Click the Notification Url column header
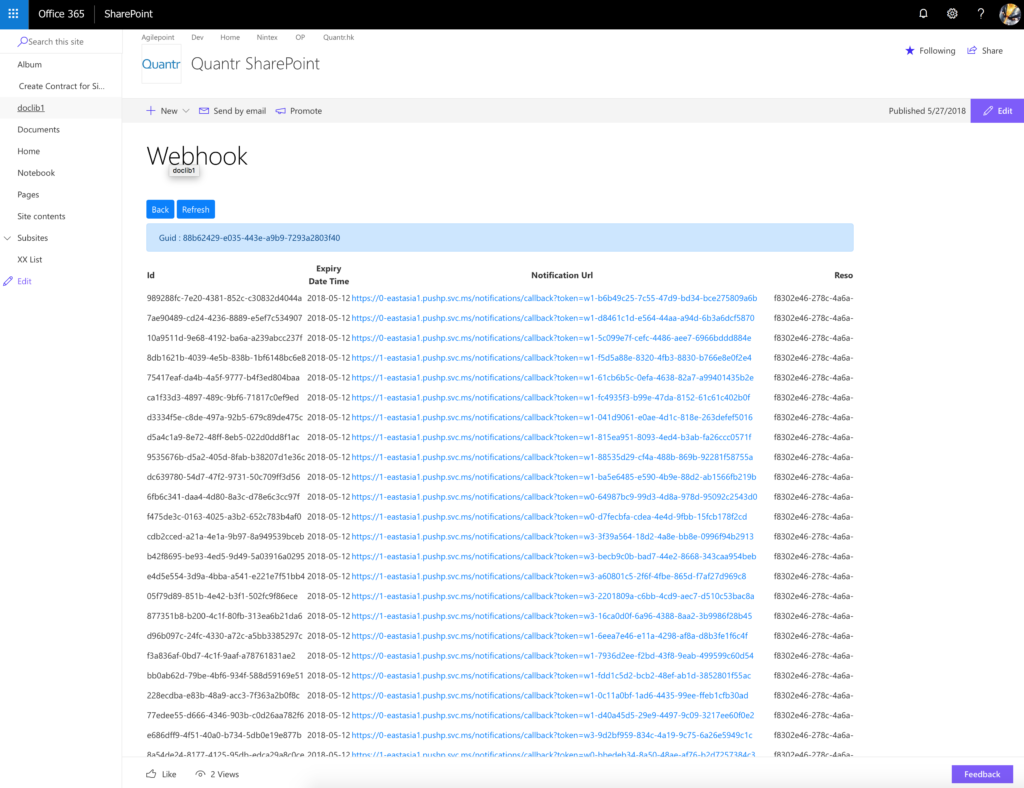 coord(562,276)
